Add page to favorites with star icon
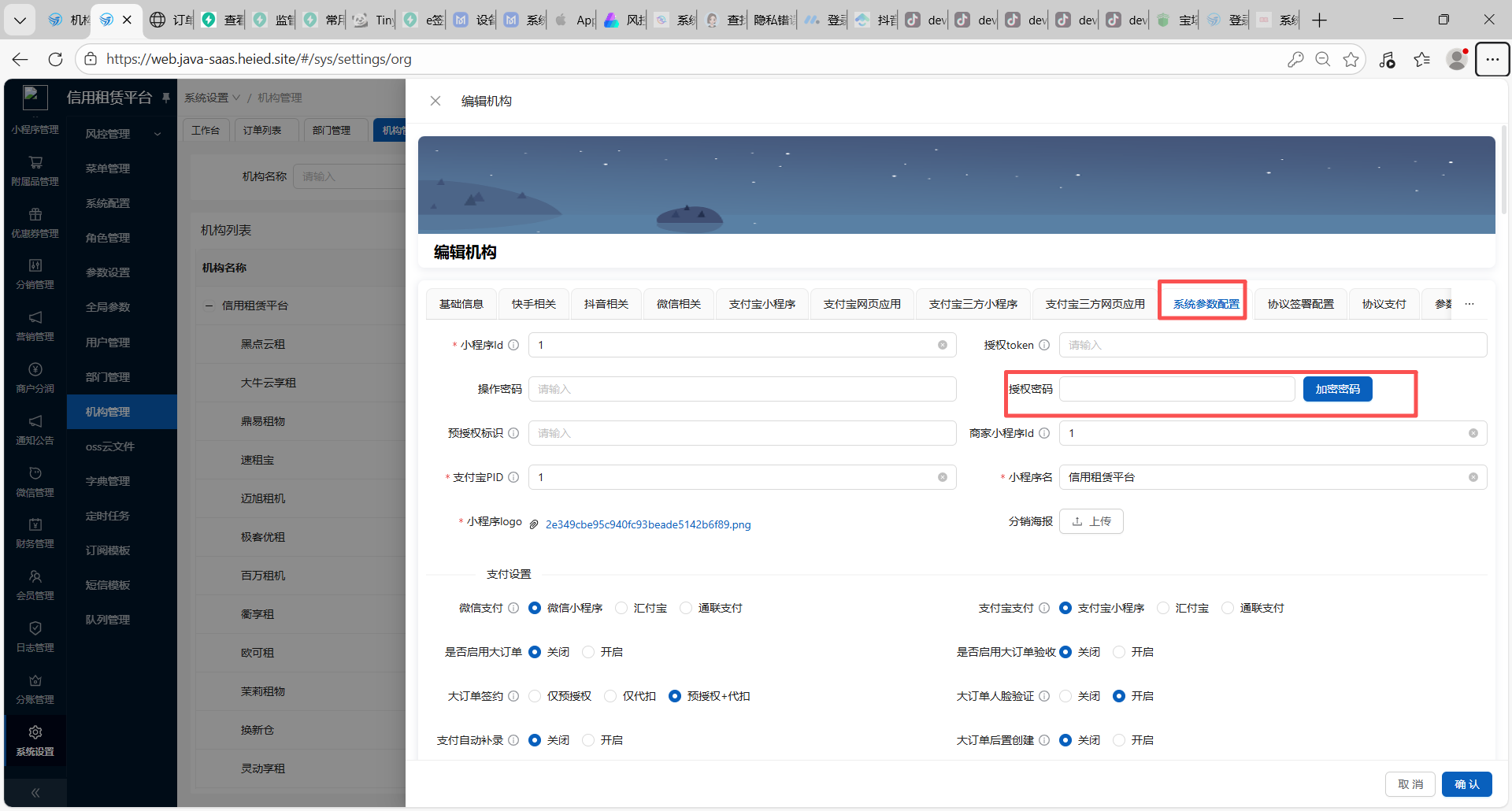The height and width of the screenshot is (811, 1512). coord(1351,59)
